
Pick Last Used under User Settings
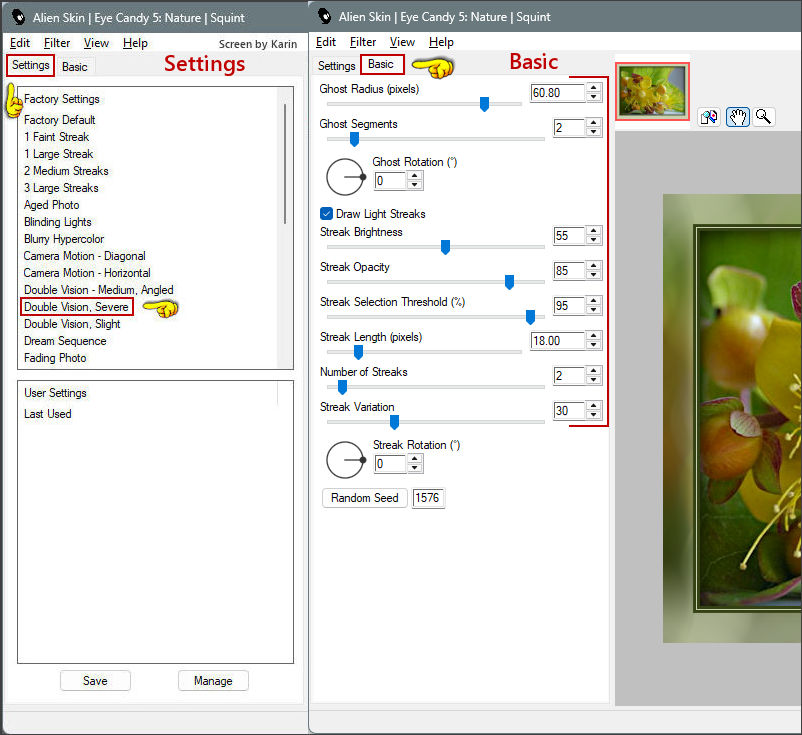click(48, 414)
